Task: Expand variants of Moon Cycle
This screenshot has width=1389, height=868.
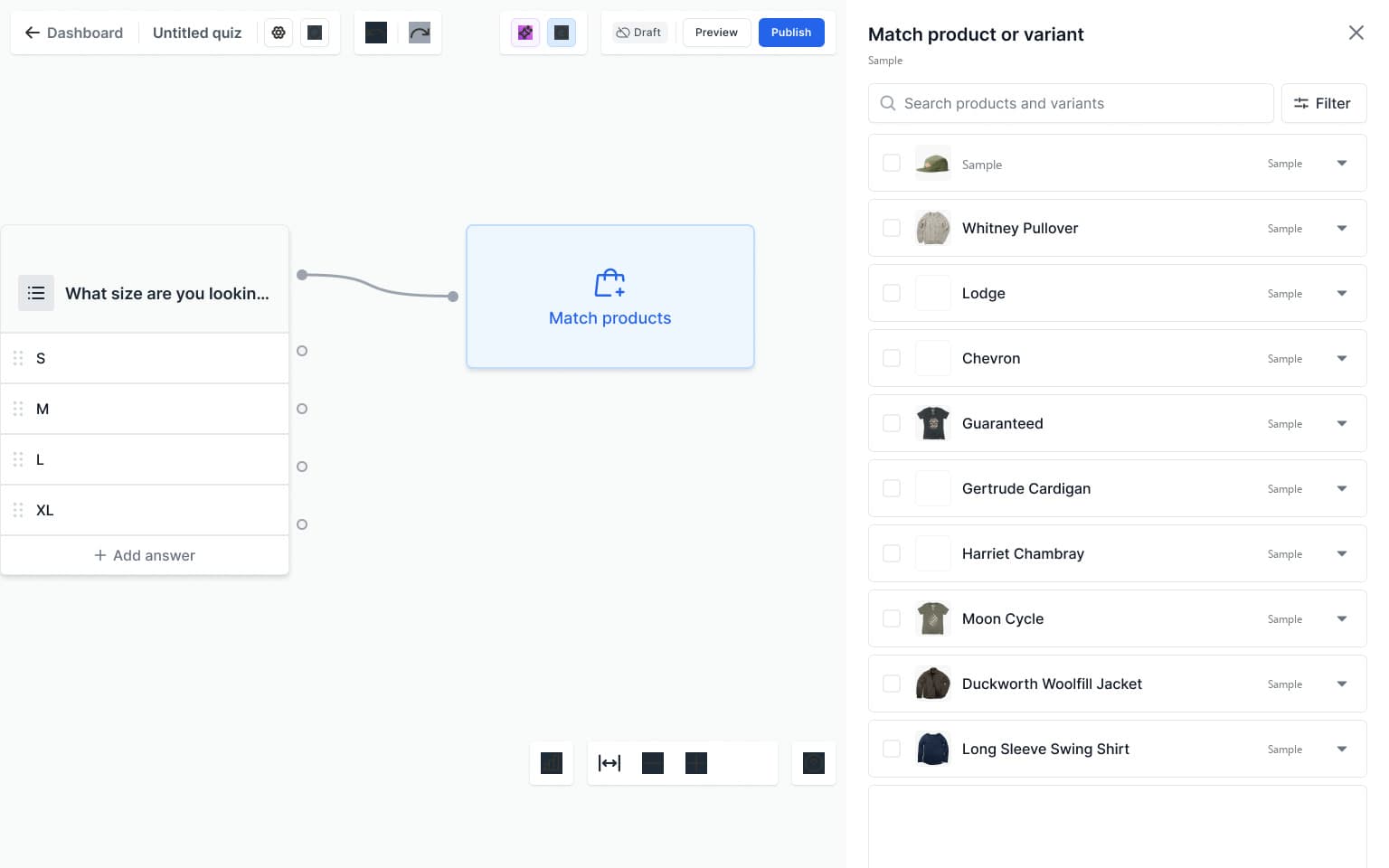Action: click(1342, 618)
